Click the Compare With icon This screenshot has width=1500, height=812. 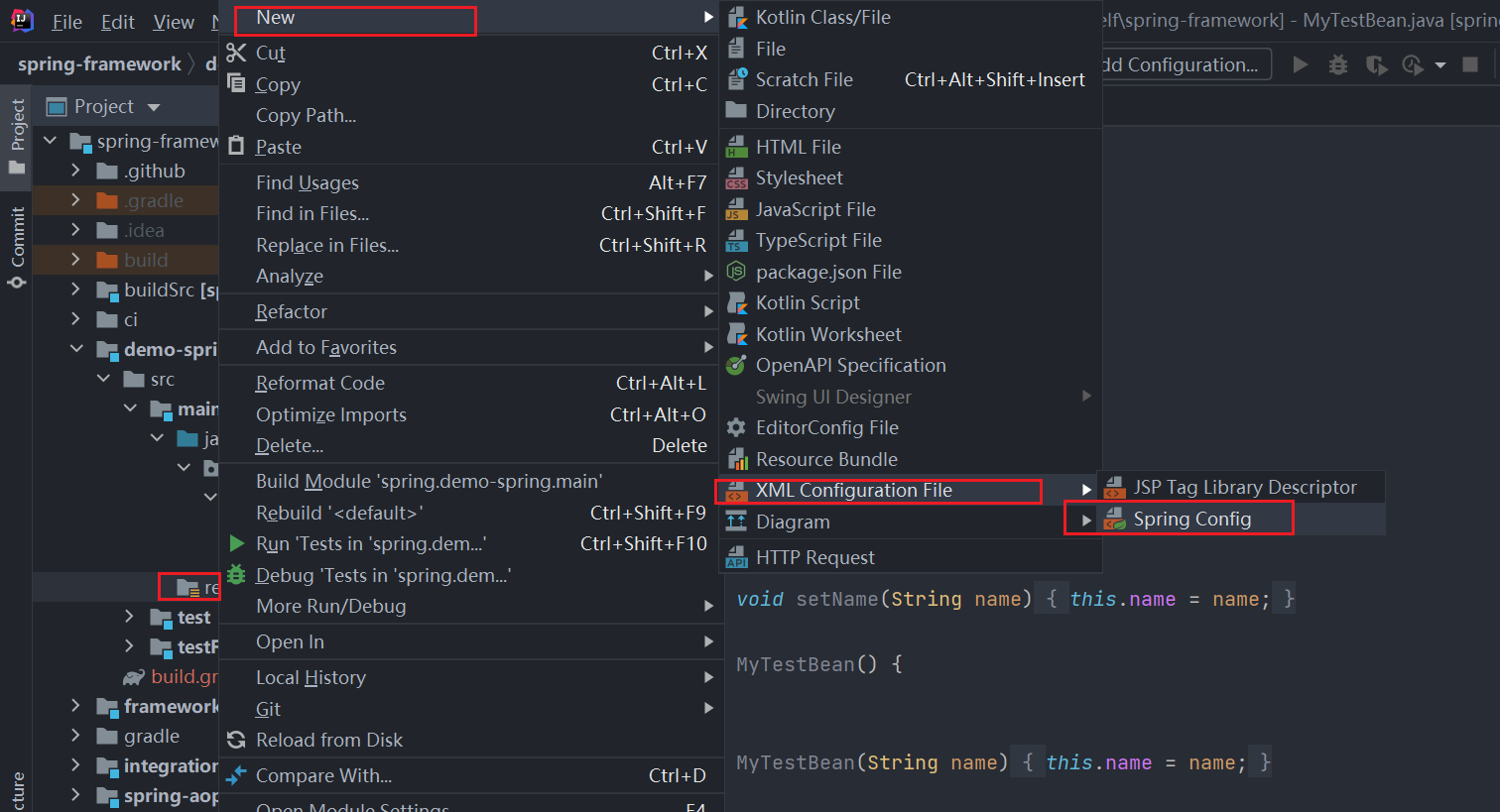[x=235, y=775]
